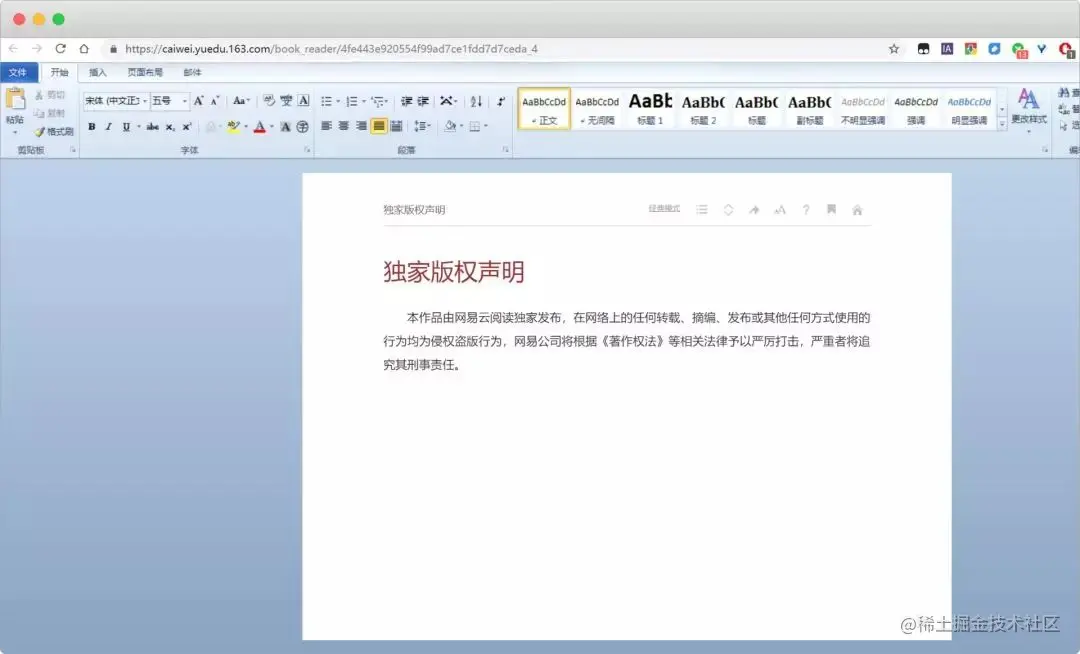Open the 更改样式 (Change Styles) dropdown

pos(1028,109)
